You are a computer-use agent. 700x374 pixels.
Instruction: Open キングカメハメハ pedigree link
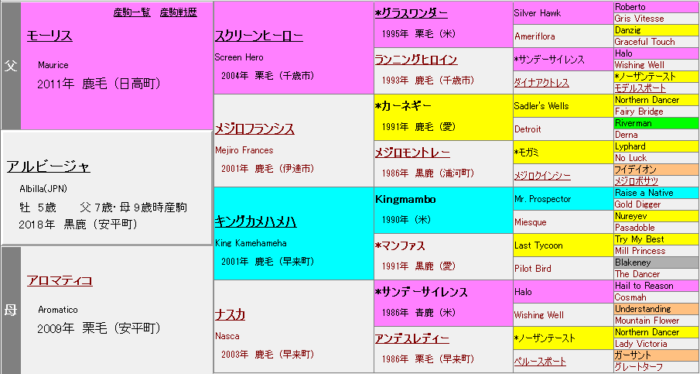256,222
